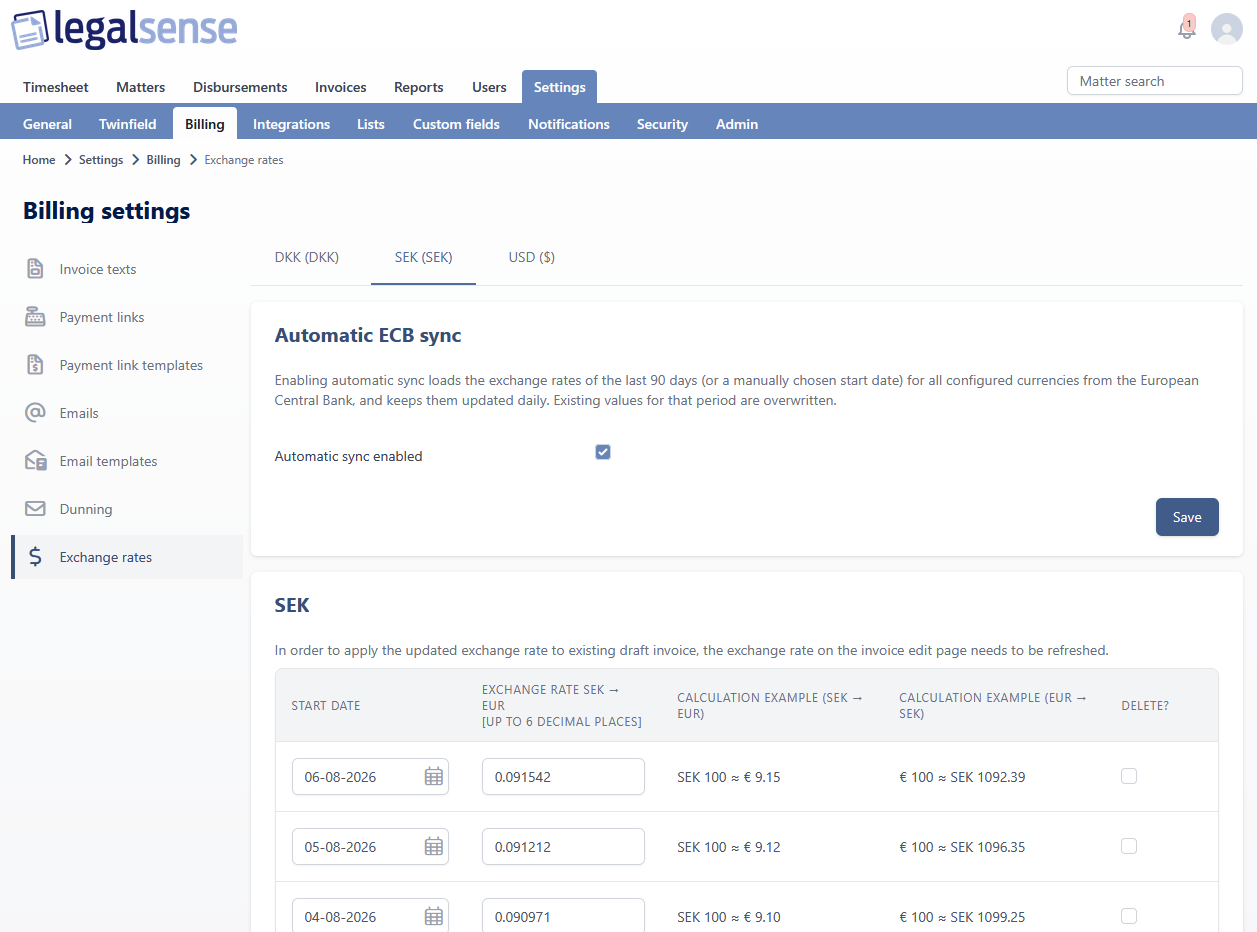1257x932 pixels.
Task: Switch to the Admin tab
Action: pyautogui.click(x=737, y=124)
